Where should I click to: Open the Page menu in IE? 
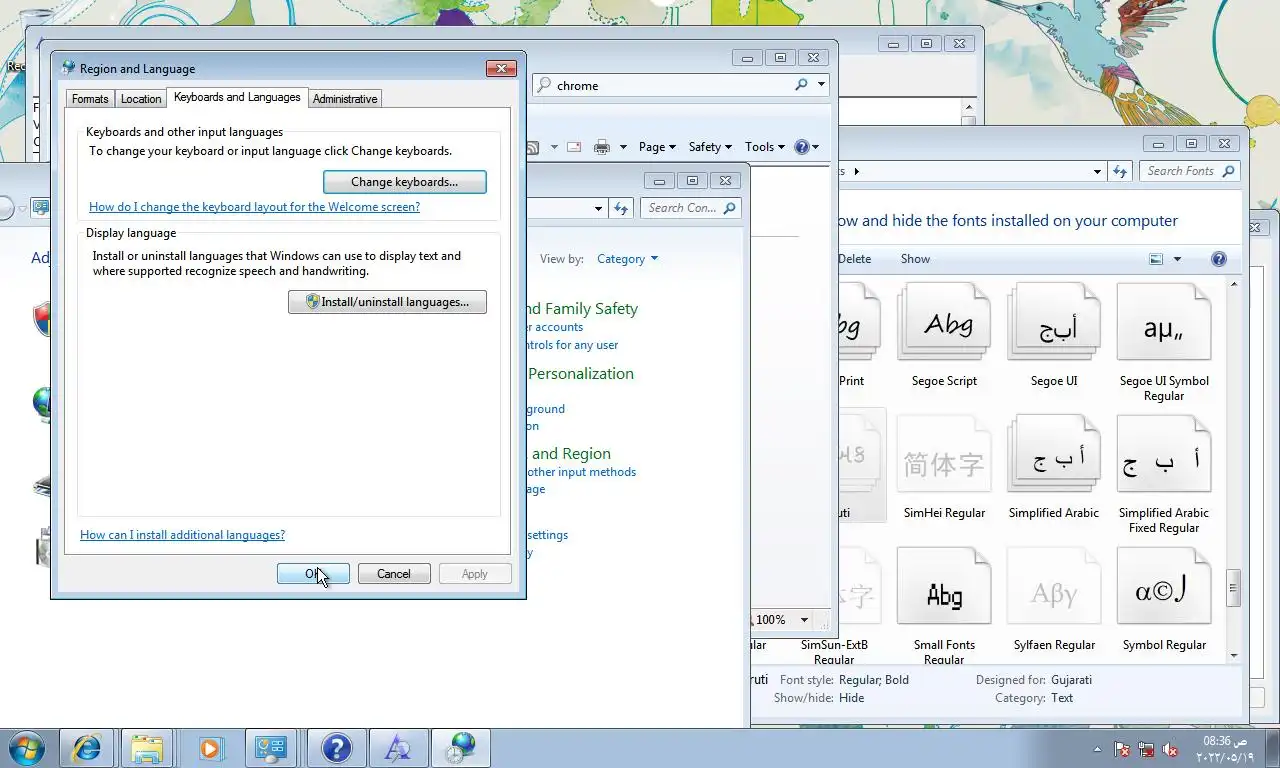658,147
